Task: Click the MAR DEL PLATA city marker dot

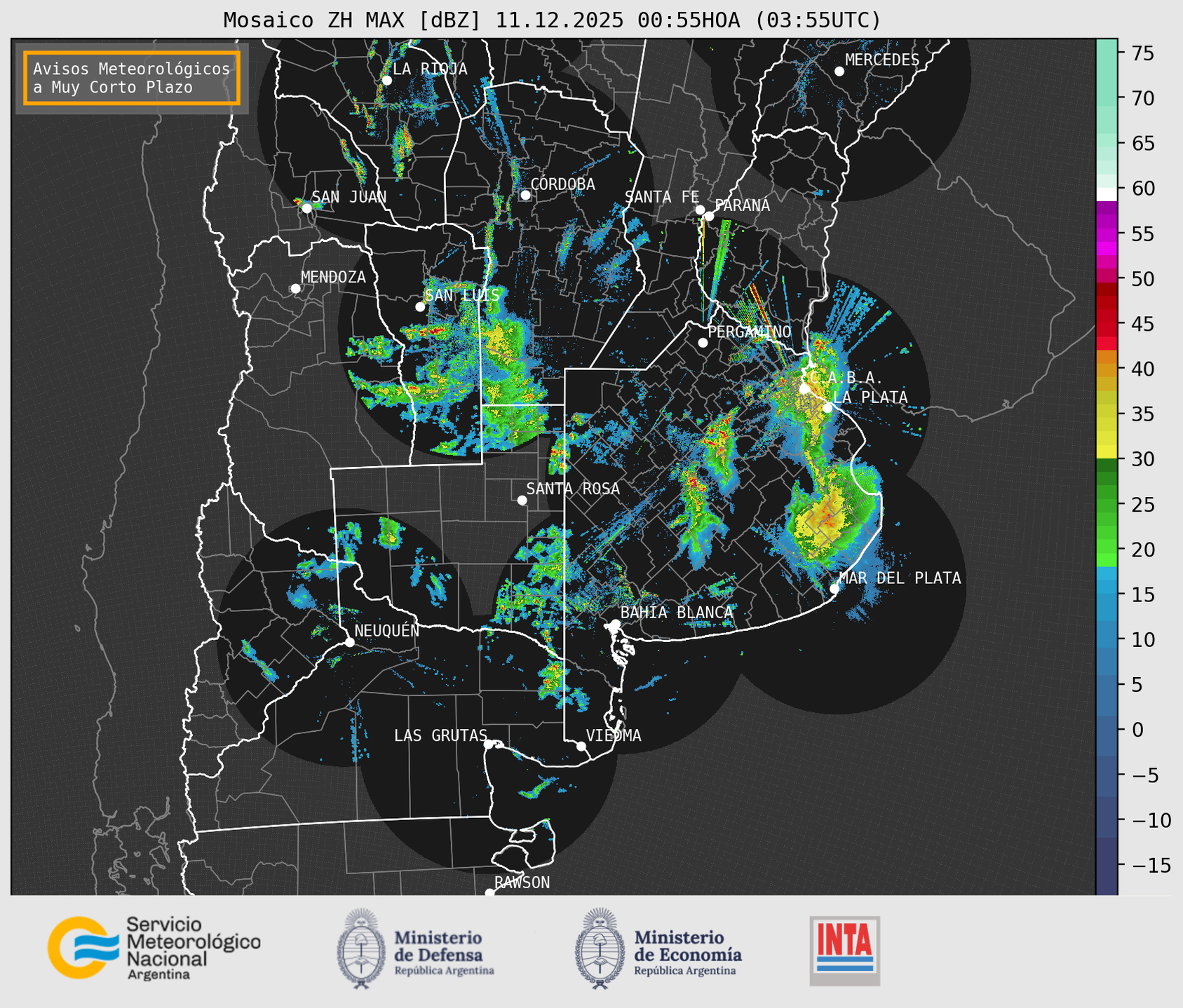Action: pyautogui.click(x=834, y=589)
